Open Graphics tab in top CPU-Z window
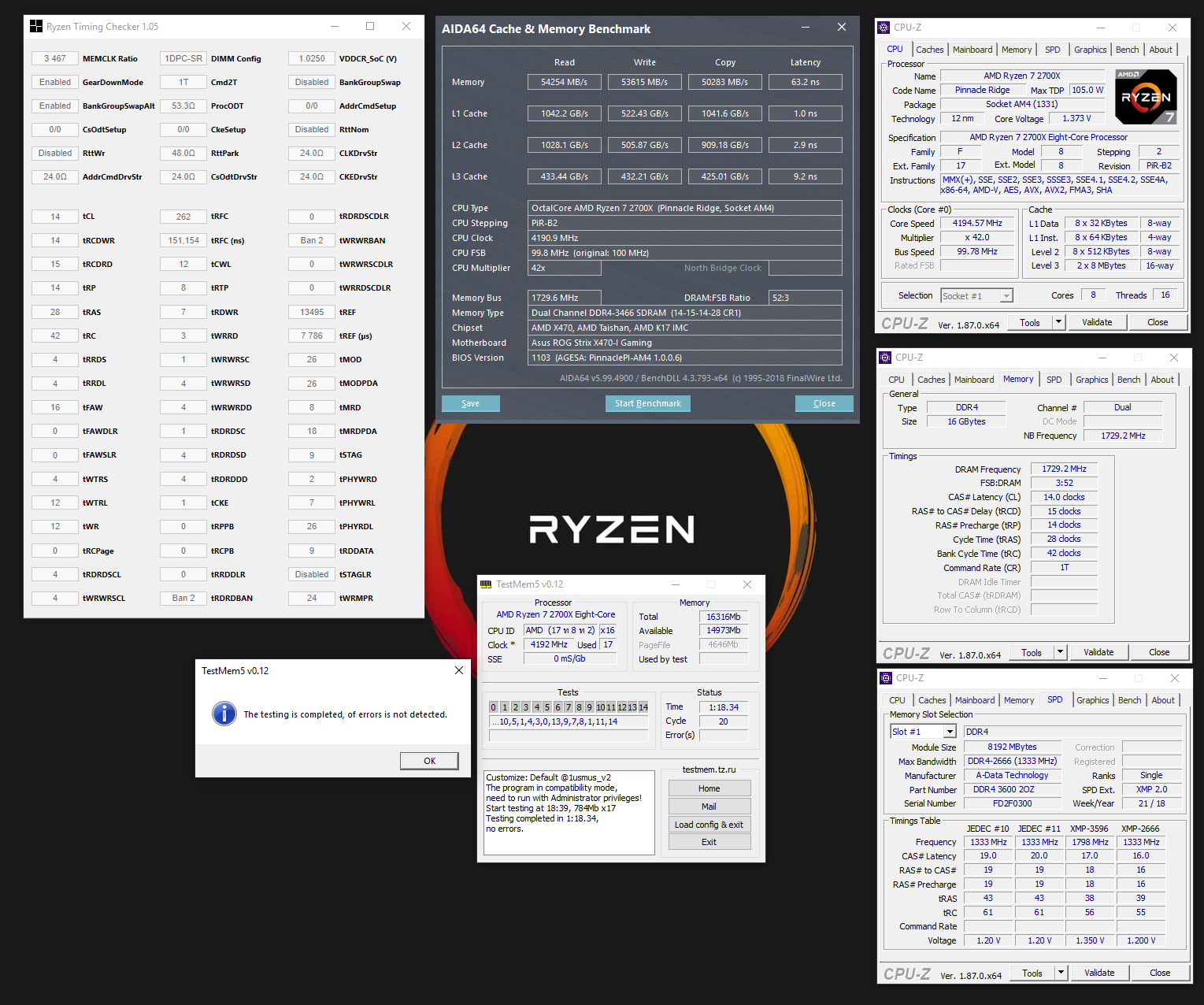Screen dimensions: 1204x1005 point(1090,50)
